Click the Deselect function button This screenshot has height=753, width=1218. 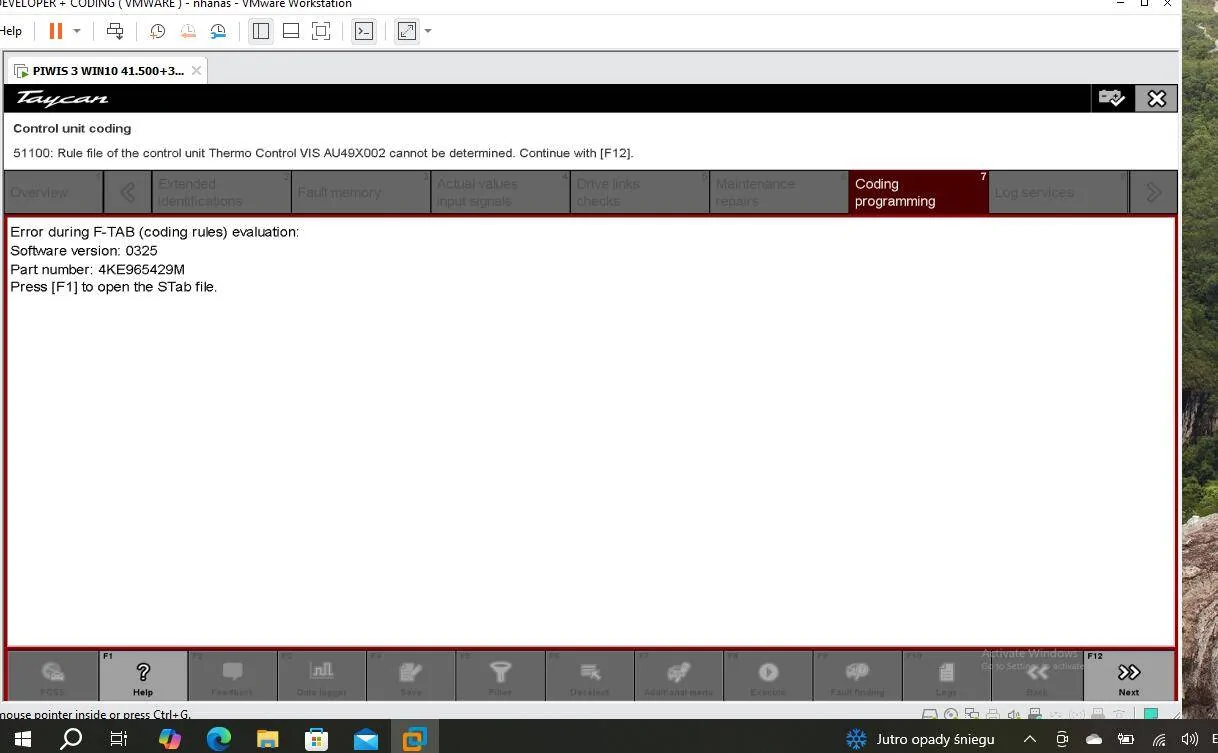click(589, 676)
